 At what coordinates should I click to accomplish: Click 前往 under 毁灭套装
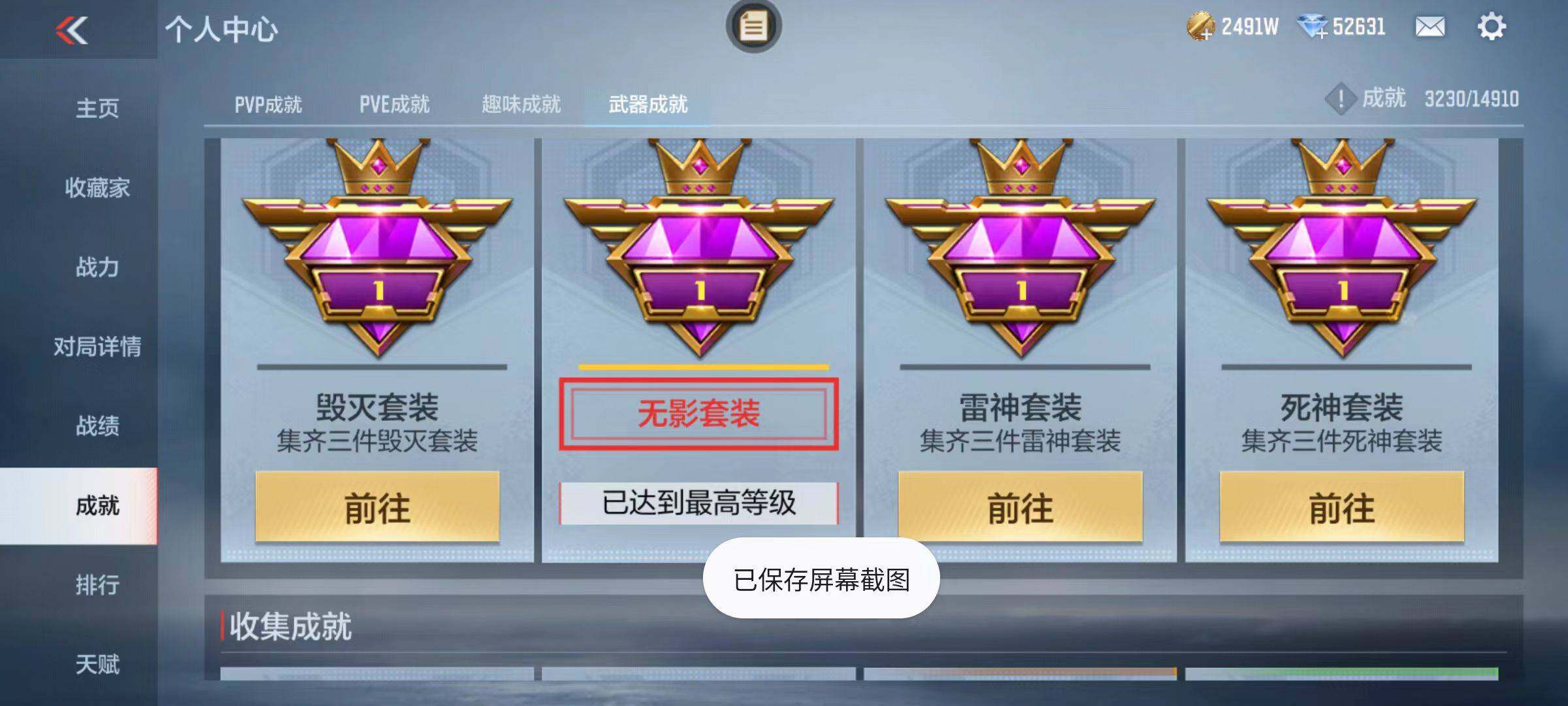click(x=377, y=507)
